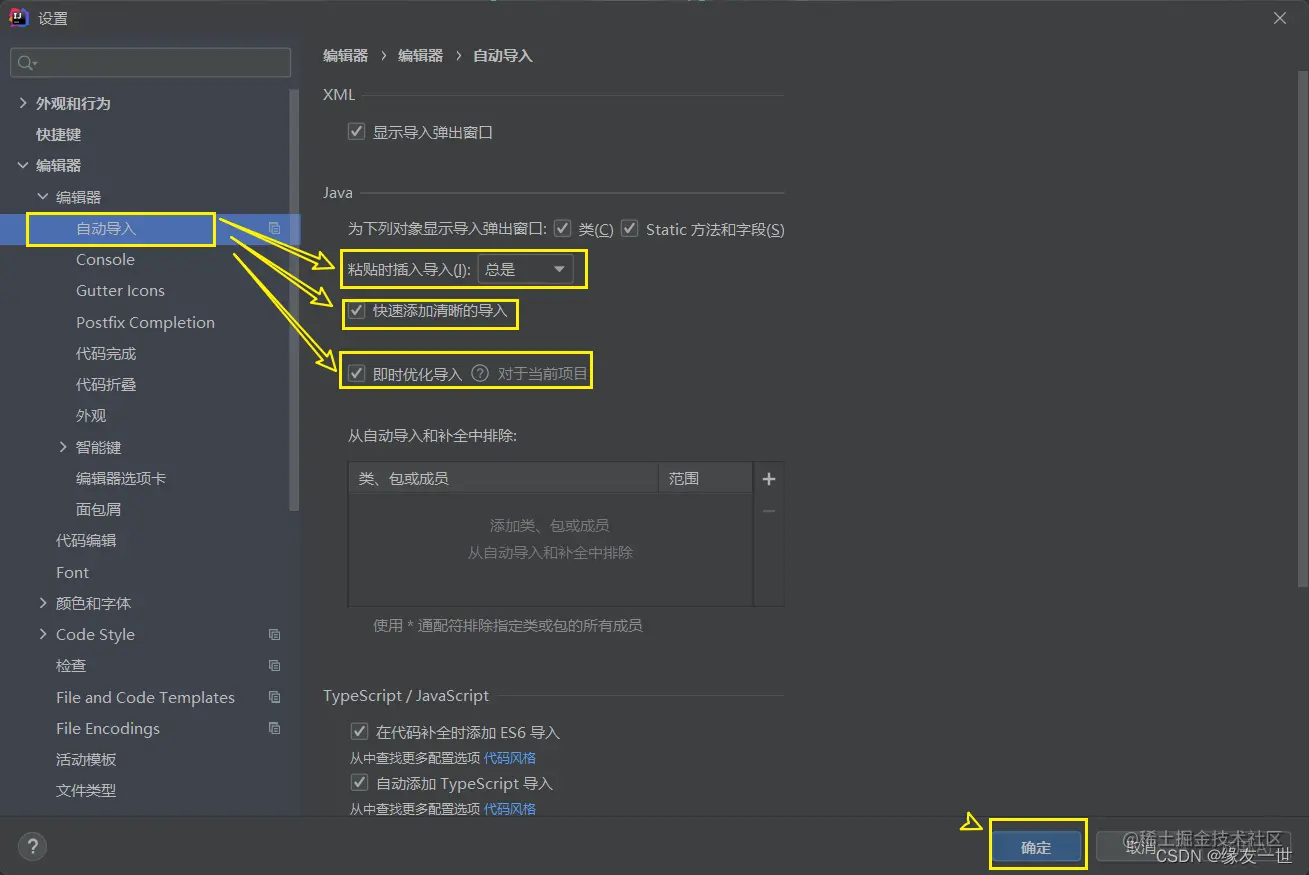Click the settings tree scrollbar

coord(294,300)
